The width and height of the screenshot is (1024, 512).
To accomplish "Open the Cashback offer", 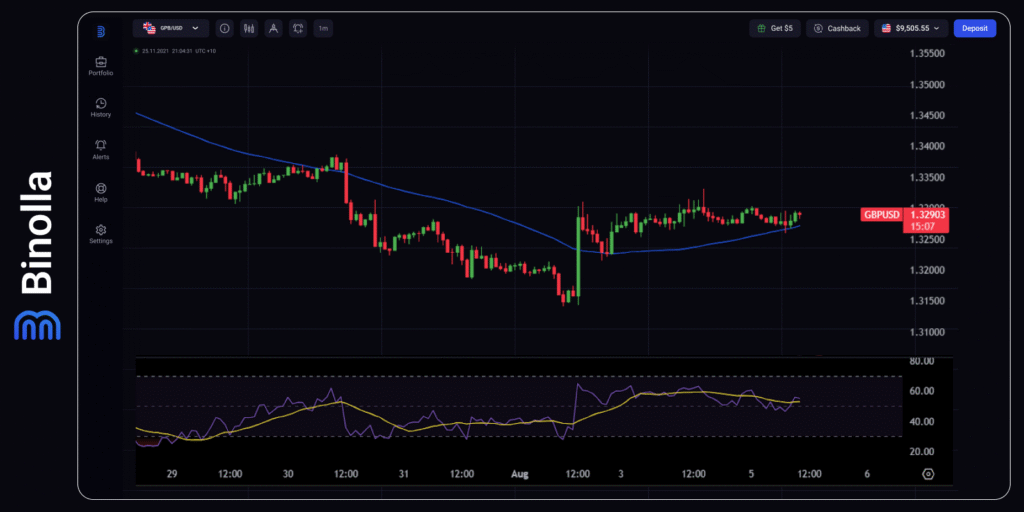I will (837, 29).
